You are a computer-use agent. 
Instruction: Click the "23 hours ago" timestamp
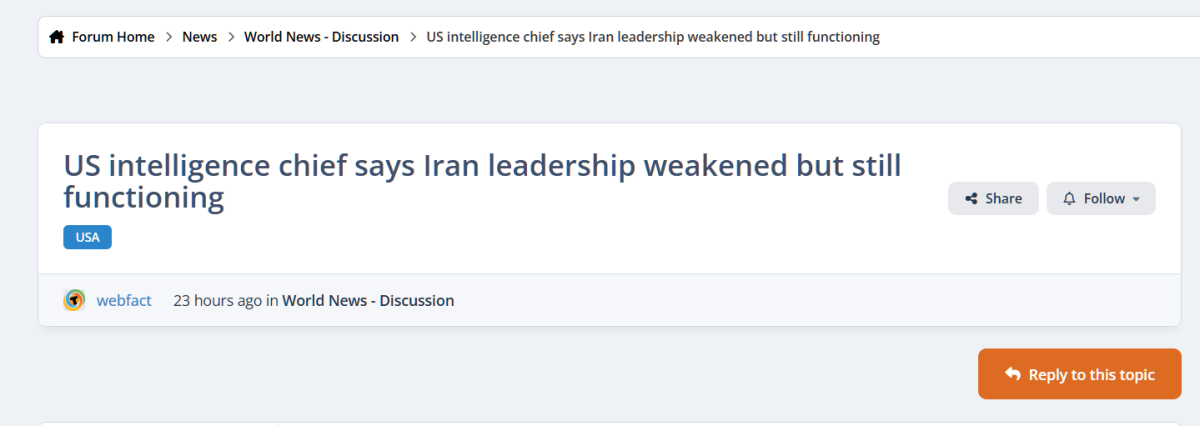(x=218, y=300)
